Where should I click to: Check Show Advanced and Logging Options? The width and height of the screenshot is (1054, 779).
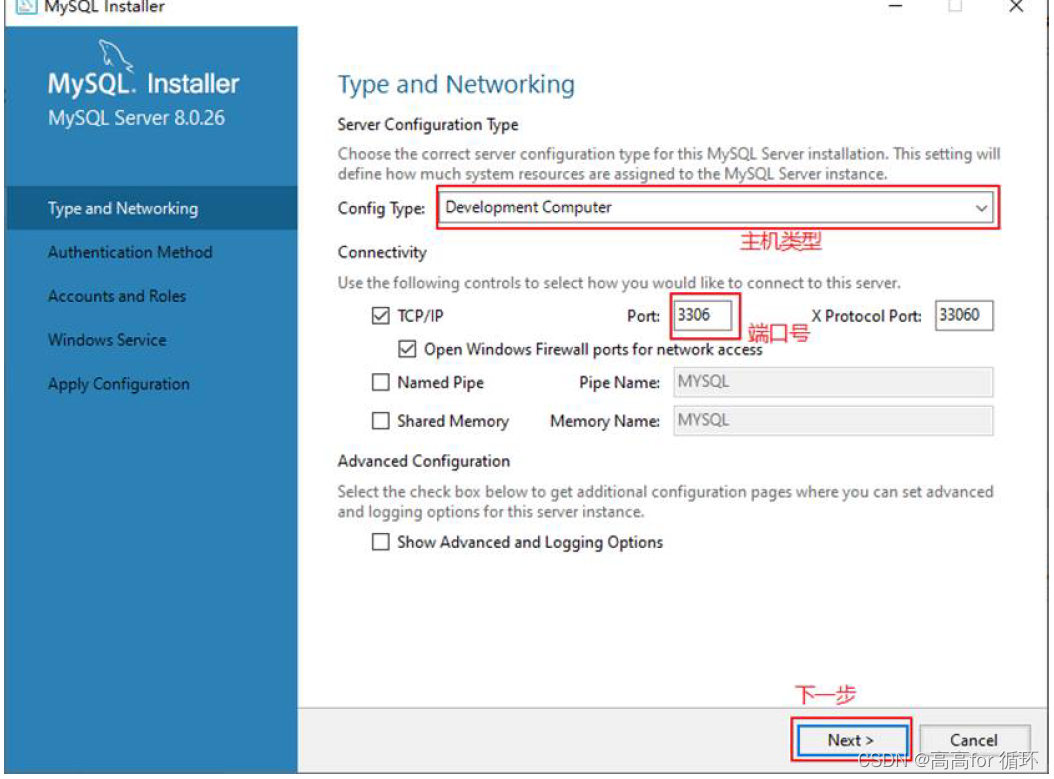tap(380, 542)
